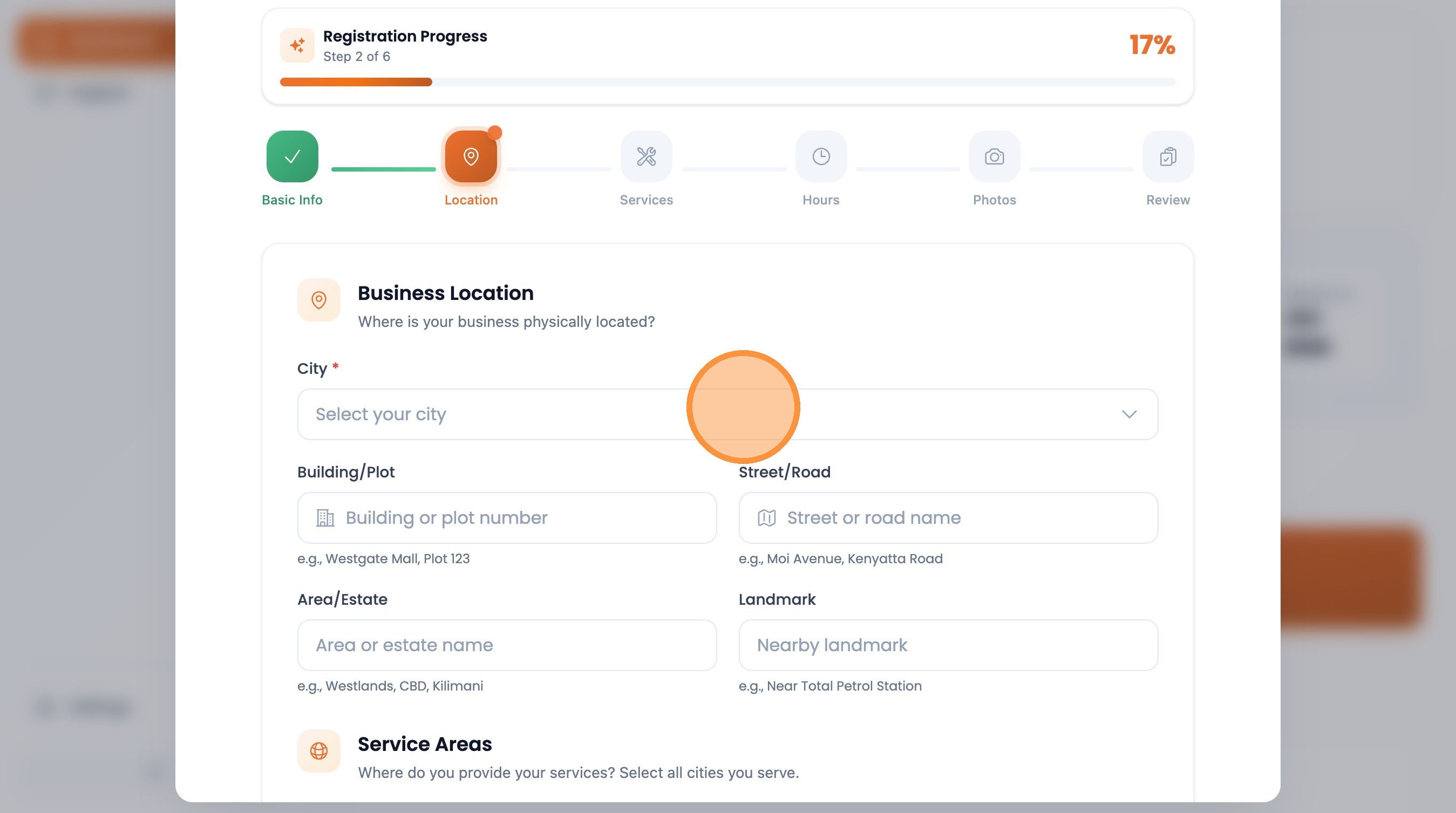Click the Review step label
Viewport: 1456px width, 813px height.
point(1168,200)
